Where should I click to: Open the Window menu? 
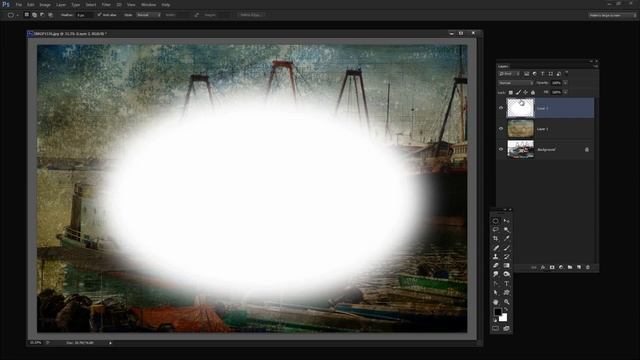(x=149, y=5)
